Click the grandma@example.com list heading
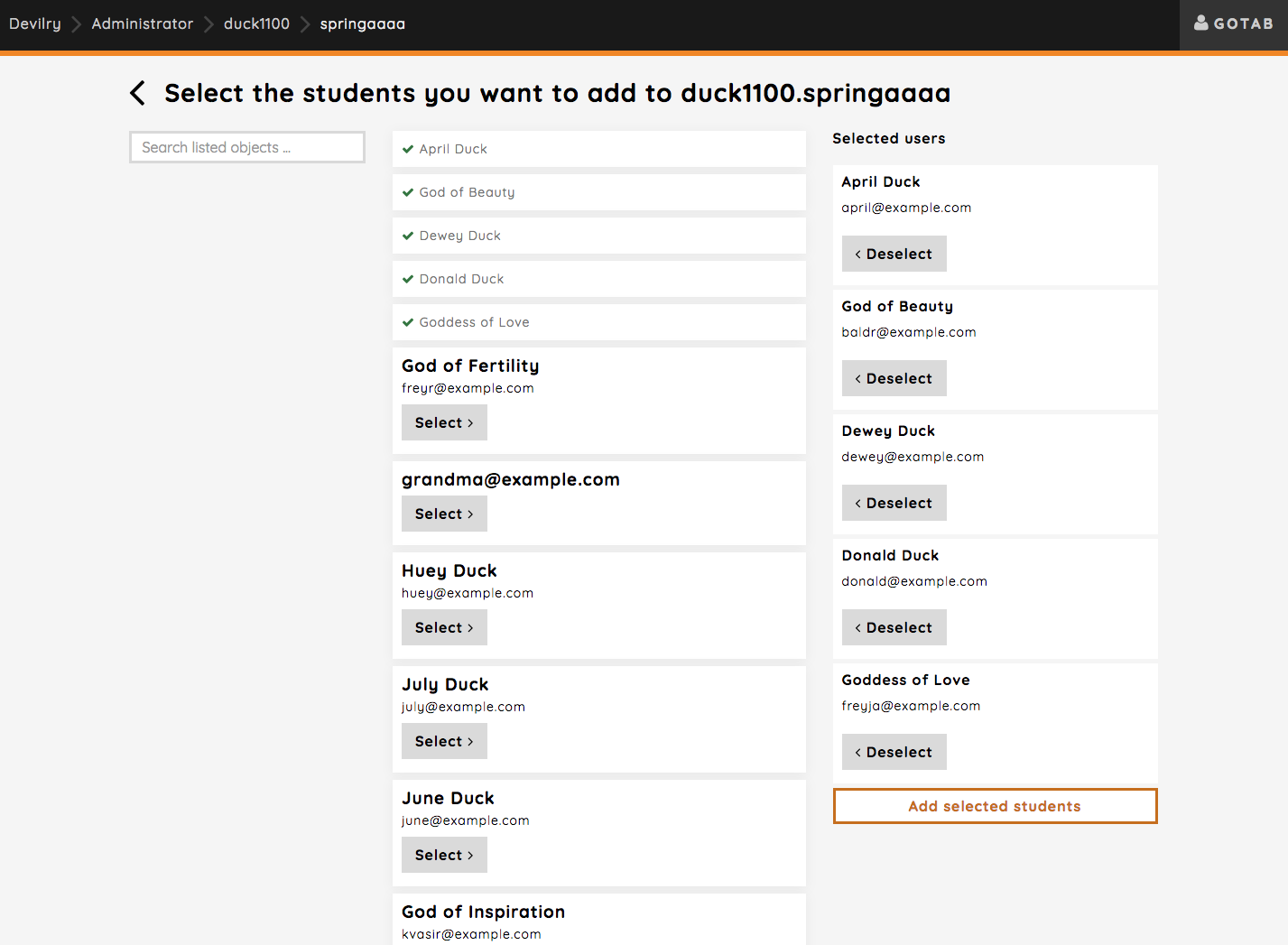The image size is (1288, 945). click(511, 479)
